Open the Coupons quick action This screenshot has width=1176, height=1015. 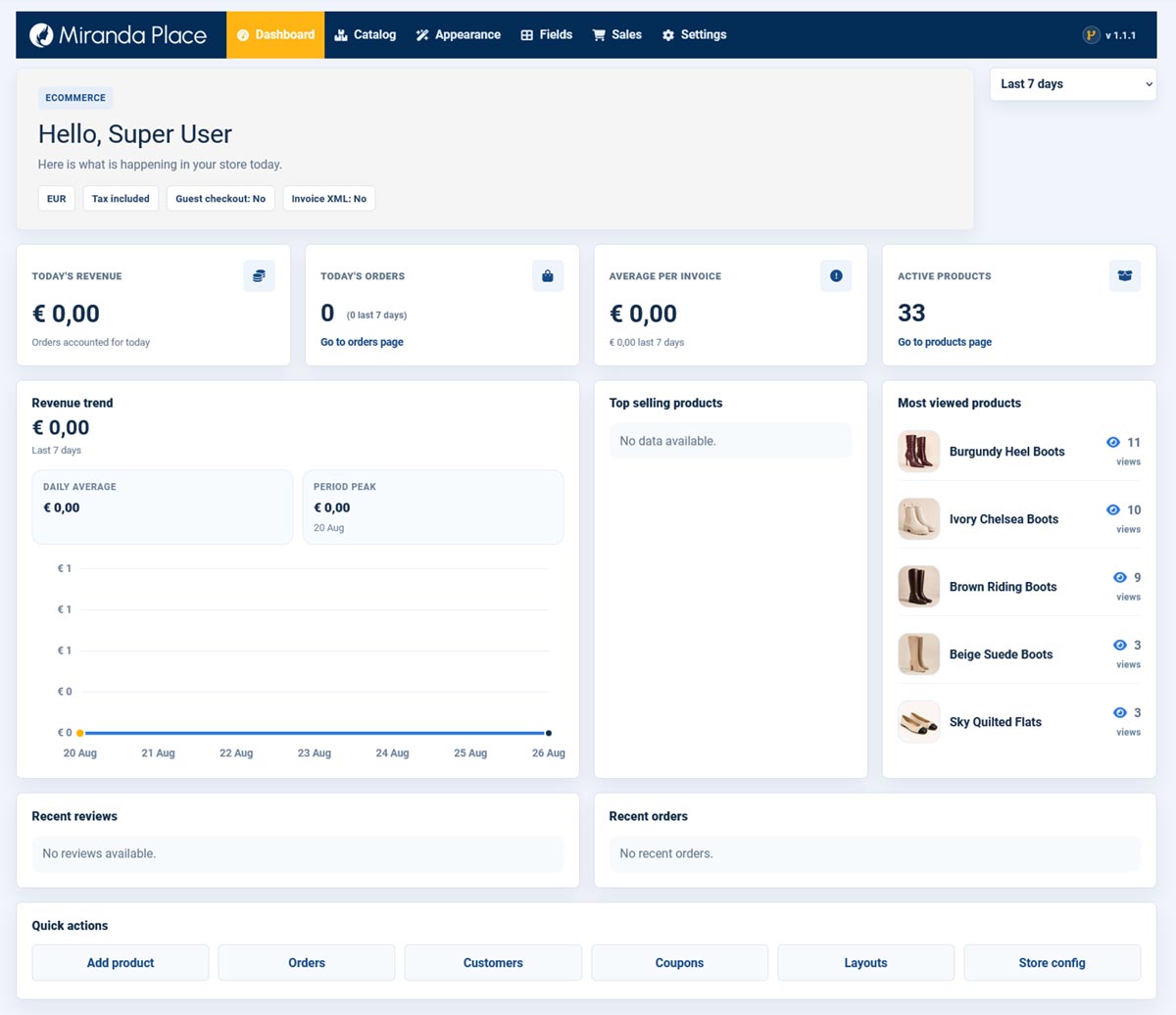click(679, 963)
